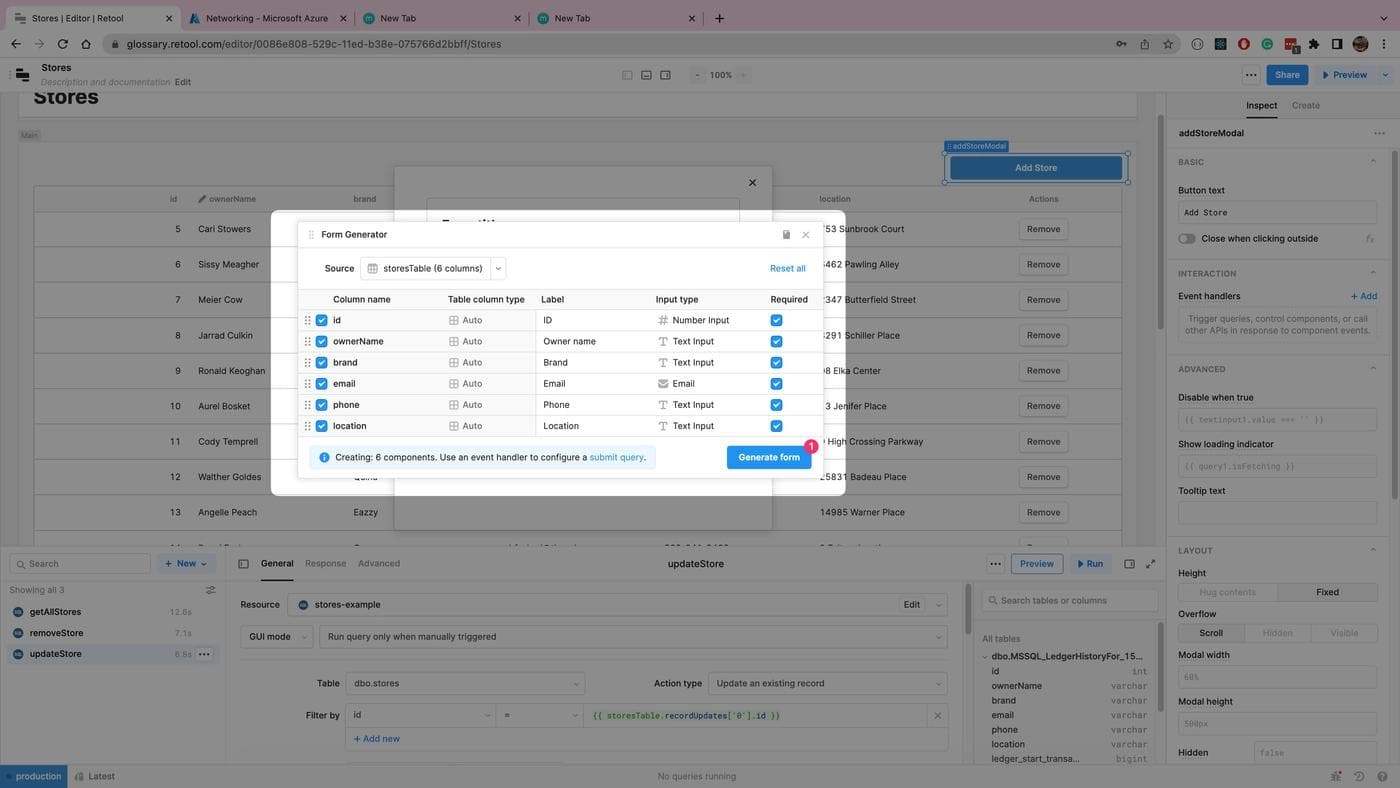Click the Retool hamburger menu icon

(22, 75)
